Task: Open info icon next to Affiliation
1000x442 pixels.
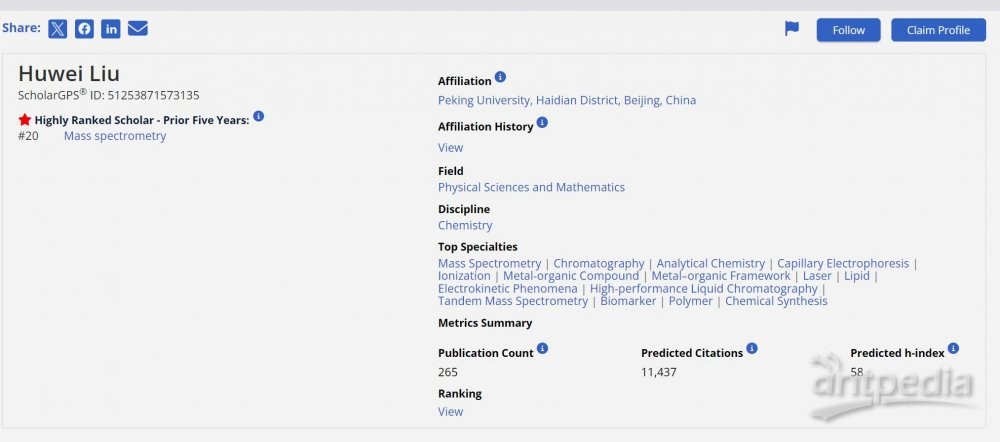Action: click(501, 77)
